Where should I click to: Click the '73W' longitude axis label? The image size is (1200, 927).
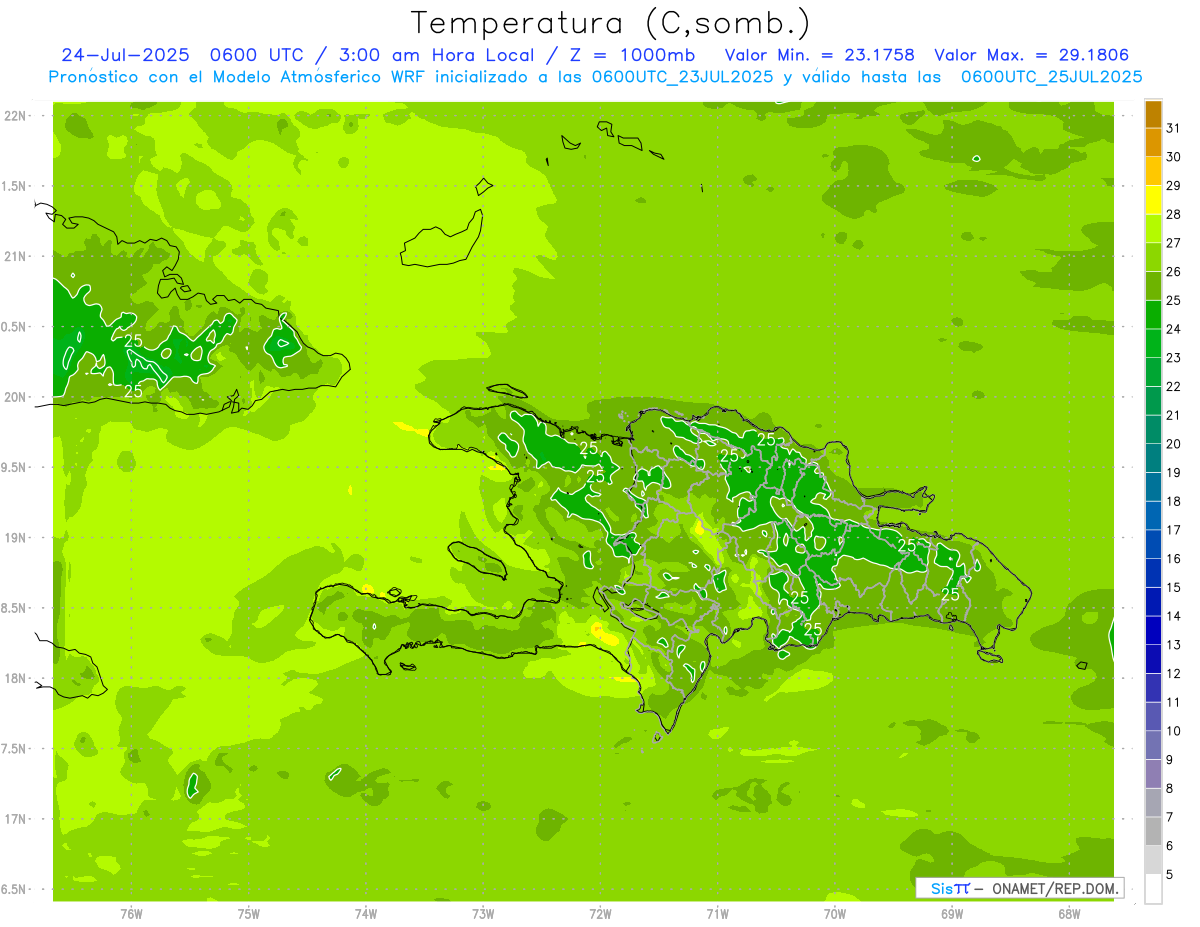point(483,914)
